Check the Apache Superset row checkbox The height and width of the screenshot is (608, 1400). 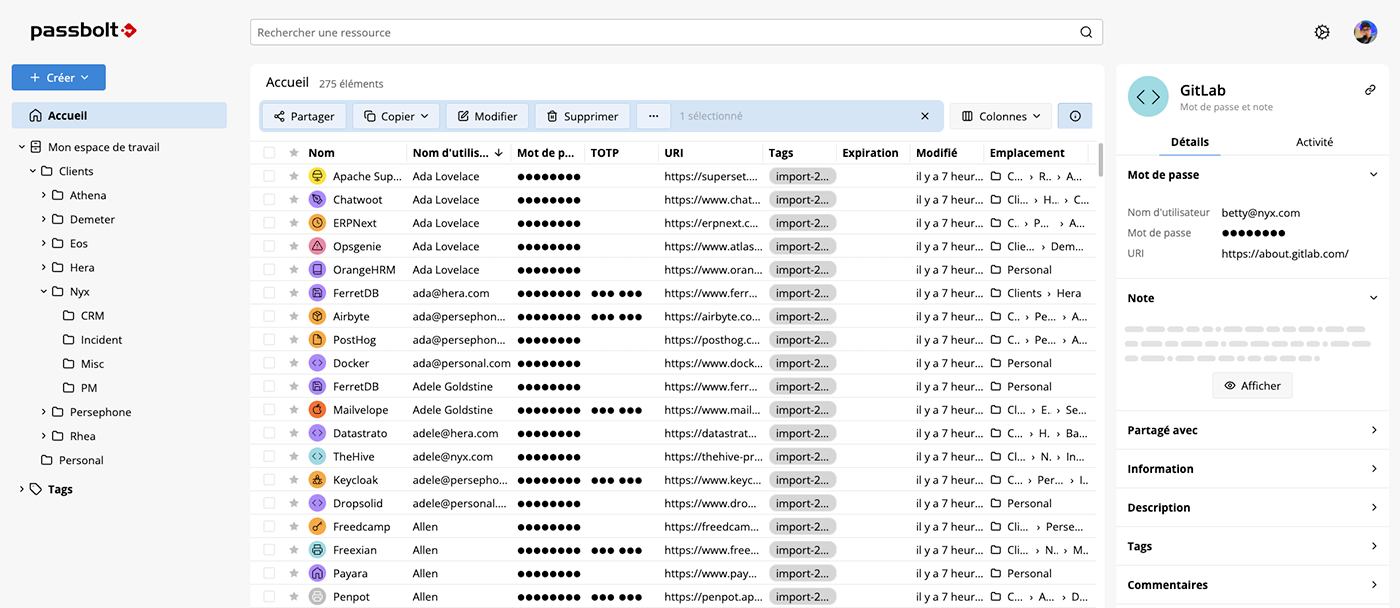pyautogui.click(x=269, y=176)
